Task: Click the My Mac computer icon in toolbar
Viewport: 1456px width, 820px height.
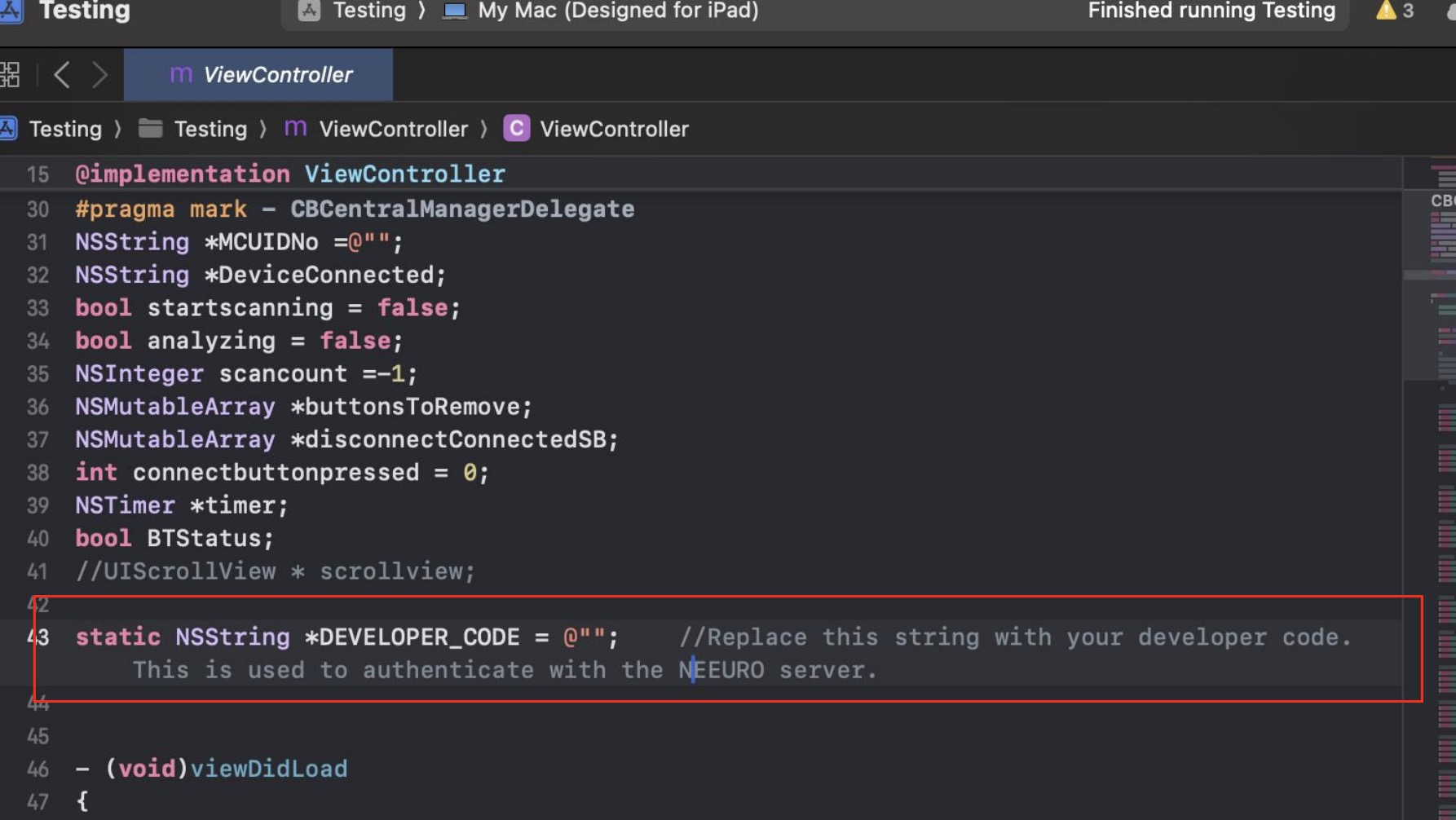Action: (x=454, y=11)
